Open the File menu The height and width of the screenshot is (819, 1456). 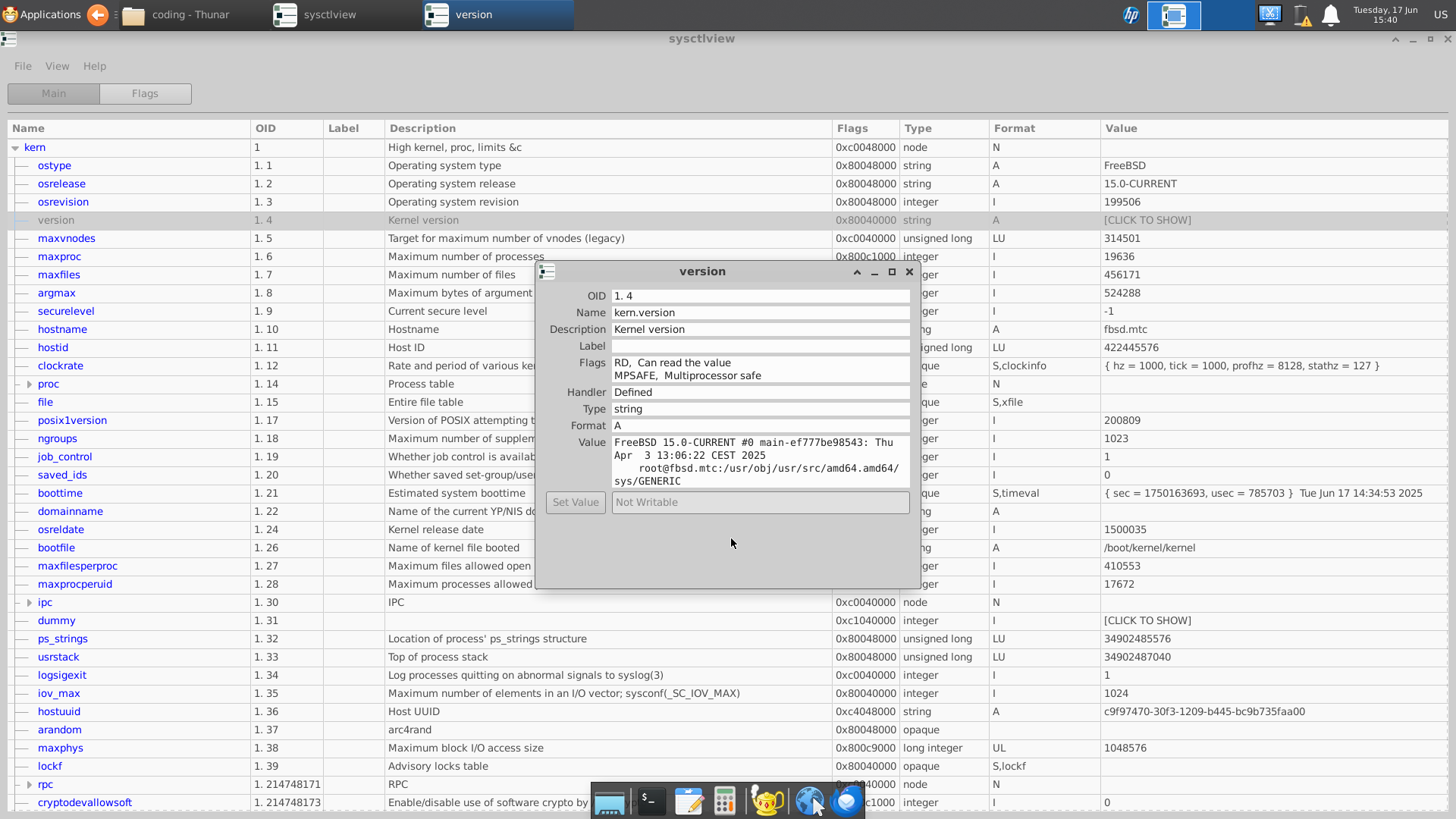(23, 66)
